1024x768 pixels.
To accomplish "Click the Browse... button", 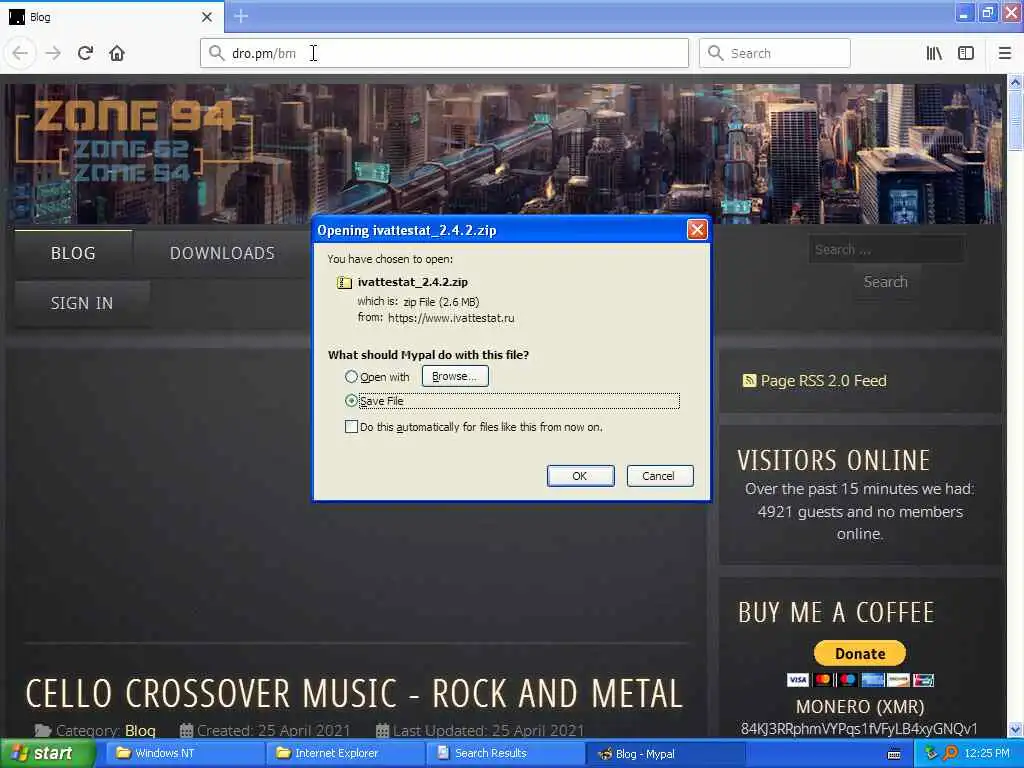I will [x=455, y=376].
